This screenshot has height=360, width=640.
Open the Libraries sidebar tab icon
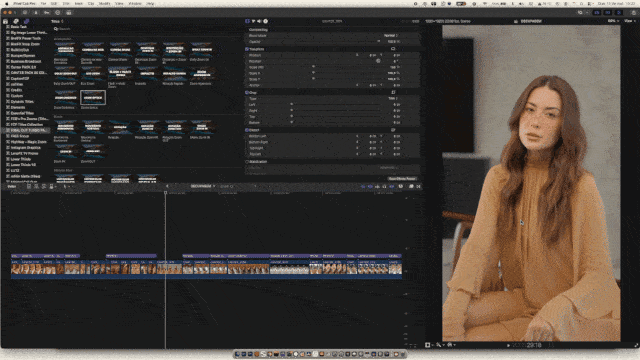5,21
